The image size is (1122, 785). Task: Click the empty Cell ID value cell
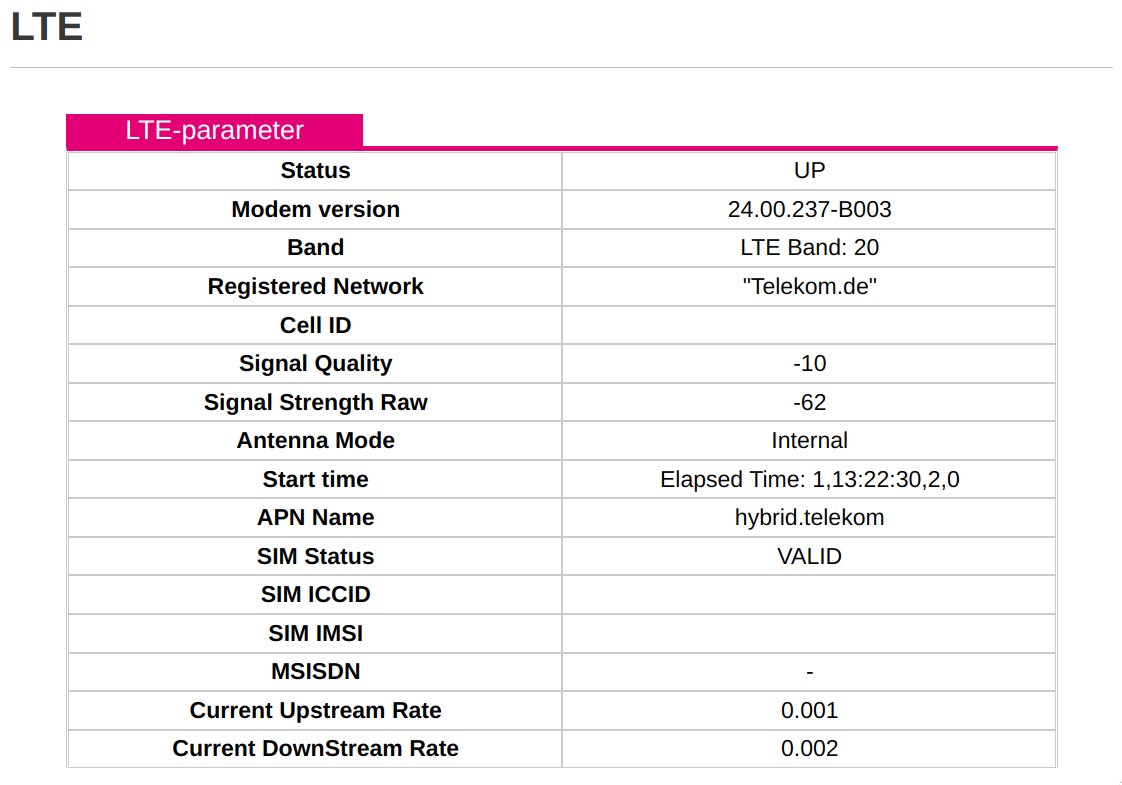tap(809, 325)
